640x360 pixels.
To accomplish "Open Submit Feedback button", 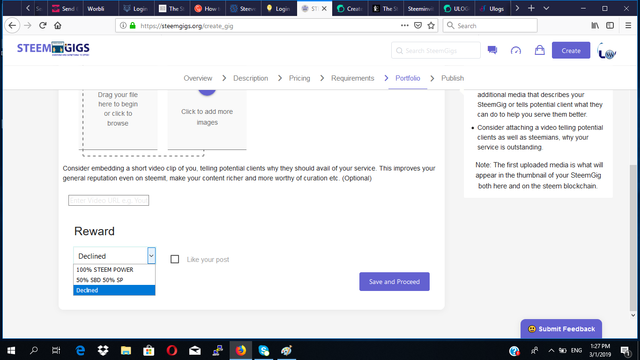I will (561, 329).
